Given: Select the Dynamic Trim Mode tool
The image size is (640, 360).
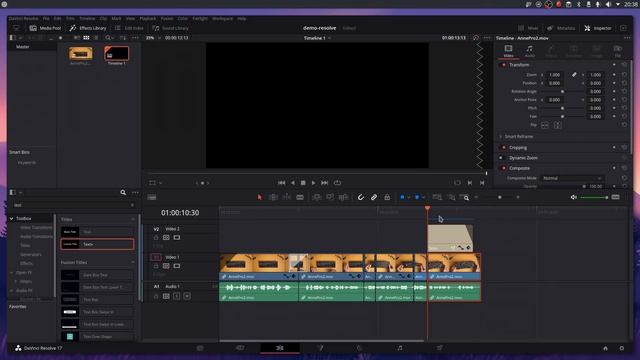Looking at the screenshot, I should click(287, 197).
